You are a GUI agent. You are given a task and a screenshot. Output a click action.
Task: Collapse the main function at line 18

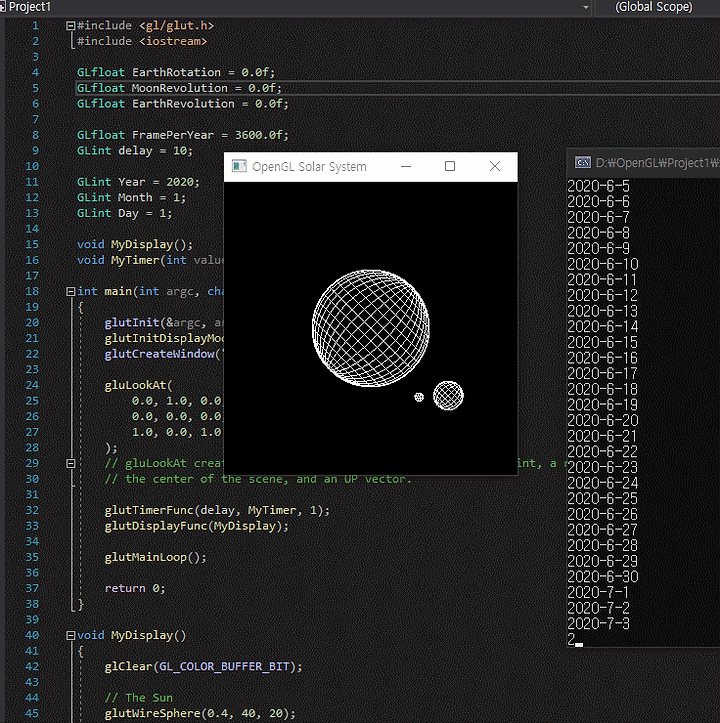tap(71, 291)
